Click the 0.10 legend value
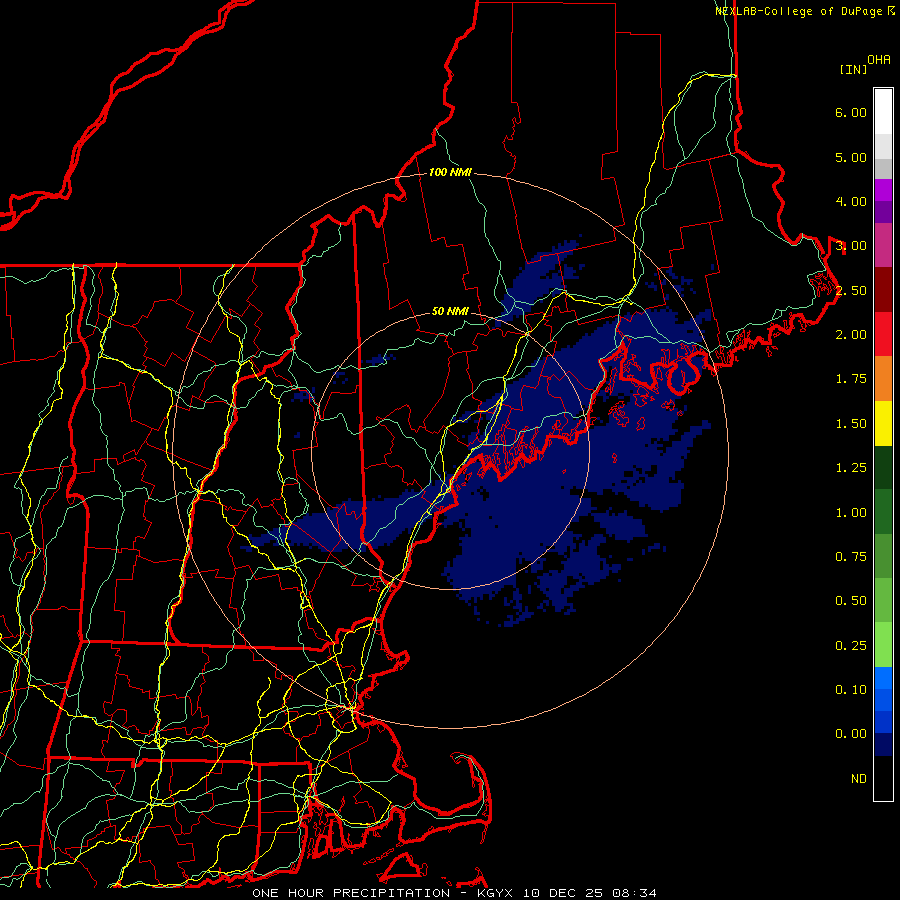Image resolution: width=900 pixels, height=900 pixels. 851,690
